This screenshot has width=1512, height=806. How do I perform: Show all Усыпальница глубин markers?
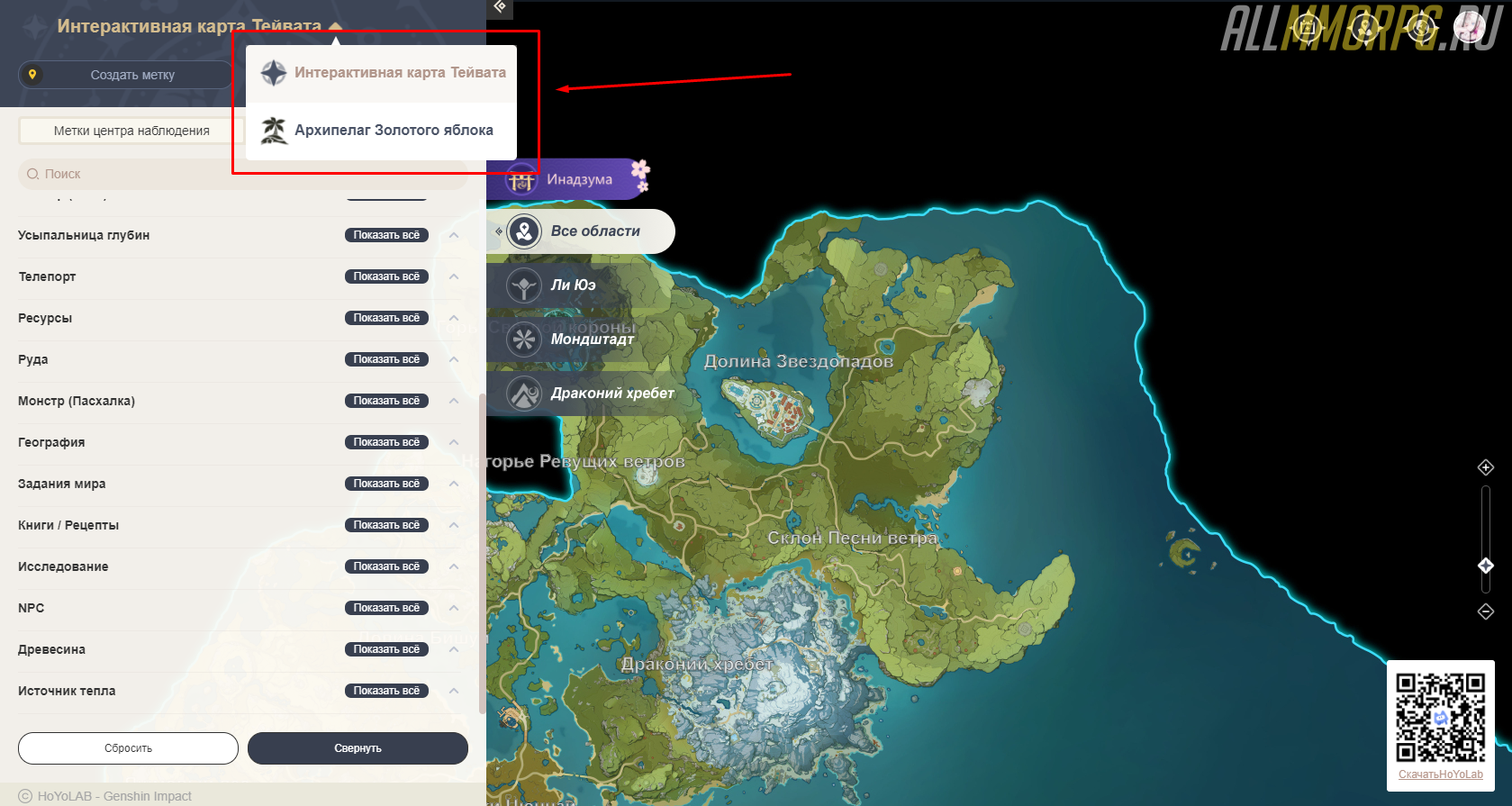tap(386, 235)
